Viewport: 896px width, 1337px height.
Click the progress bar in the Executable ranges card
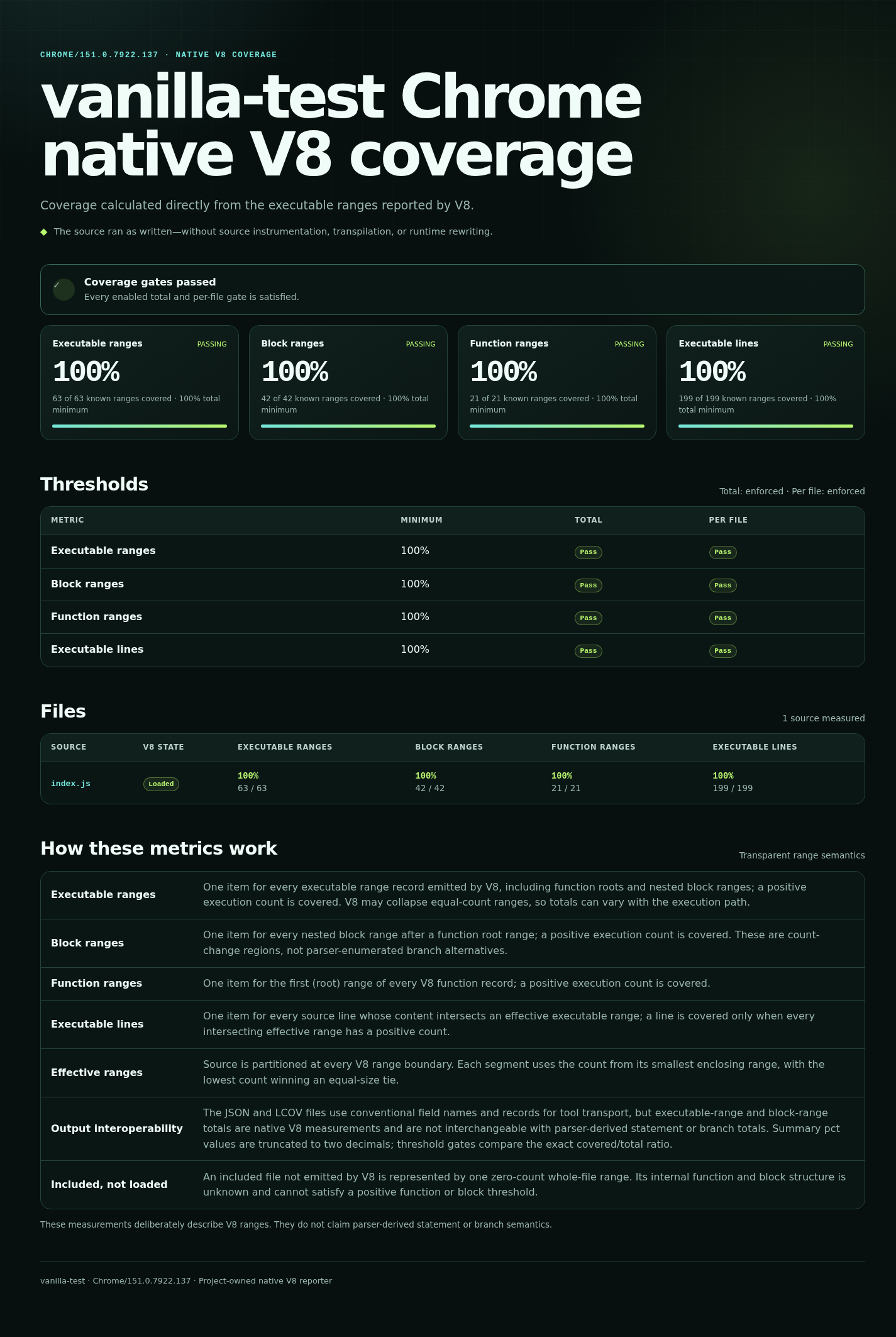140,426
